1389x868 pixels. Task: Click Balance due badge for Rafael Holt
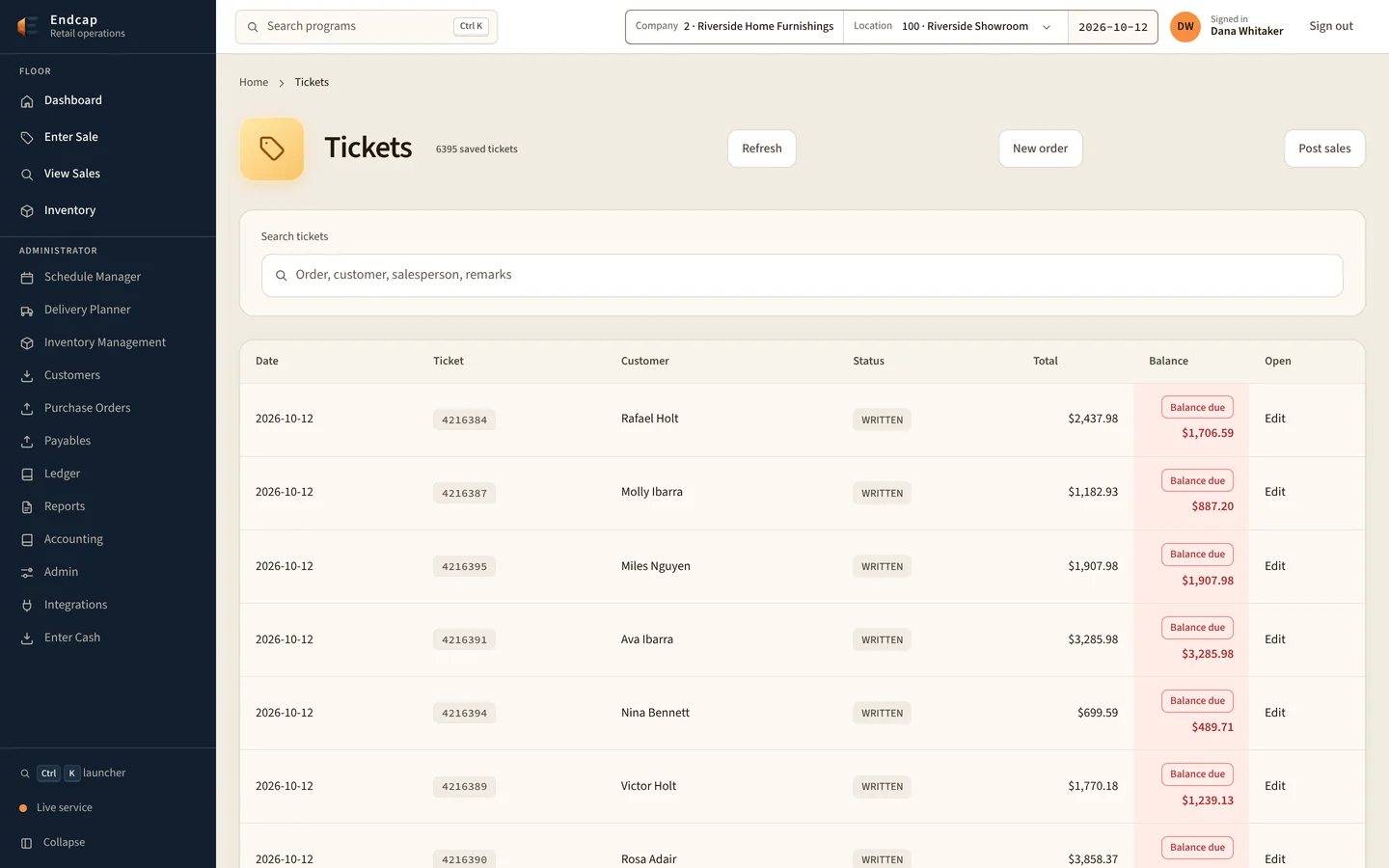pyautogui.click(x=1197, y=408)
